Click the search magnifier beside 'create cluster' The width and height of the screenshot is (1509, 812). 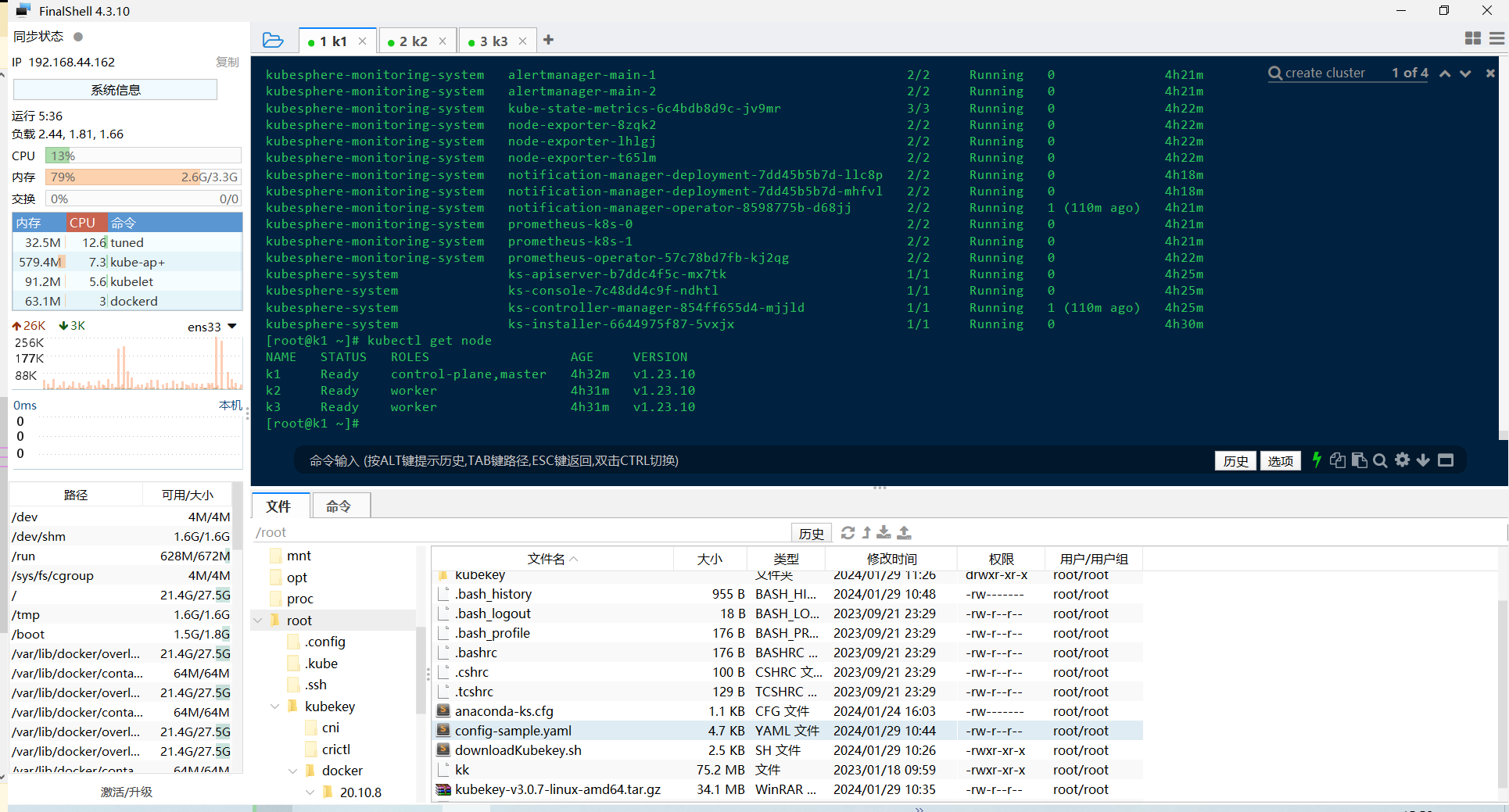tap(1275, 73)
